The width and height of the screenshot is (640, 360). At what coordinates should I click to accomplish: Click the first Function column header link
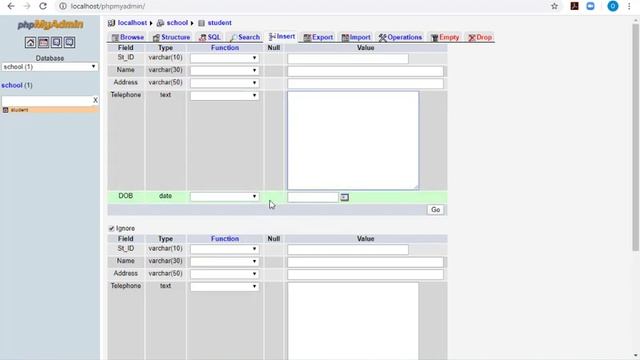(225, 48)
